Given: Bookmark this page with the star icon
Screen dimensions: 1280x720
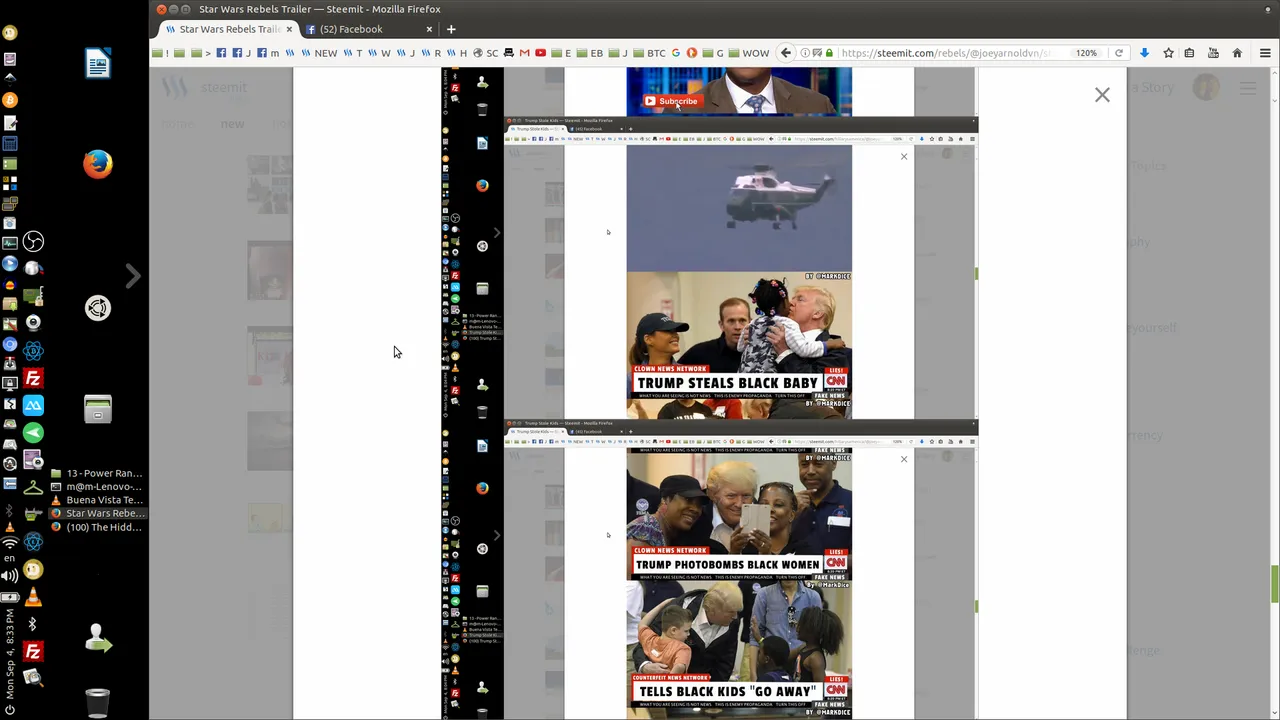Looking at the screenshot, I should tap(1167, 53).
